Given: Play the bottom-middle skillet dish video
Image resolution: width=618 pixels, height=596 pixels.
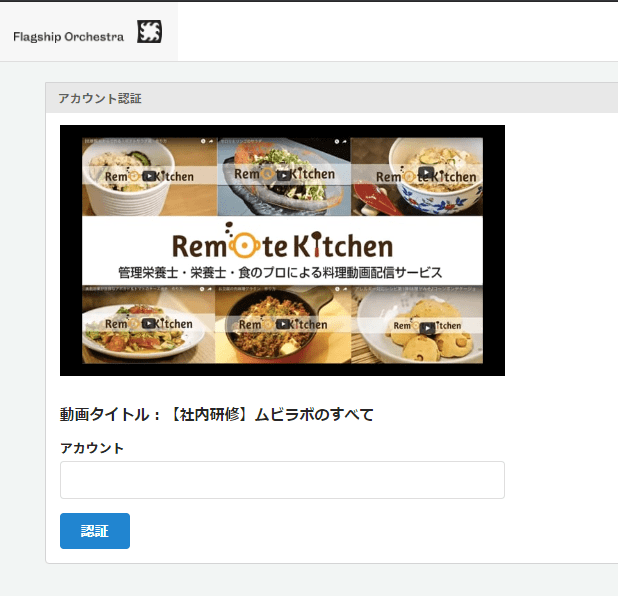Looking at the screenshot, I should tap(284, 324).
